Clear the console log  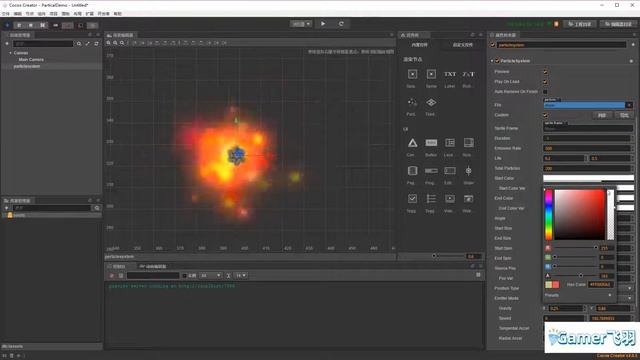[111, 276]
